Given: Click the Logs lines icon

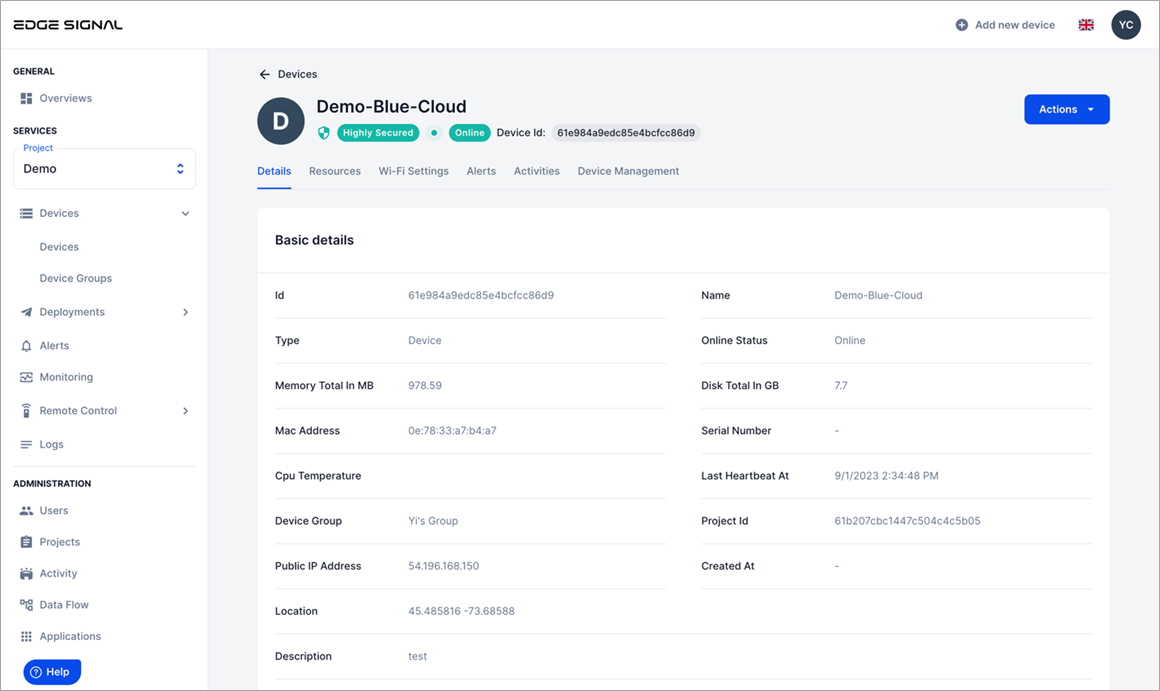Looking at the screenshot, I should pos(27,445).
